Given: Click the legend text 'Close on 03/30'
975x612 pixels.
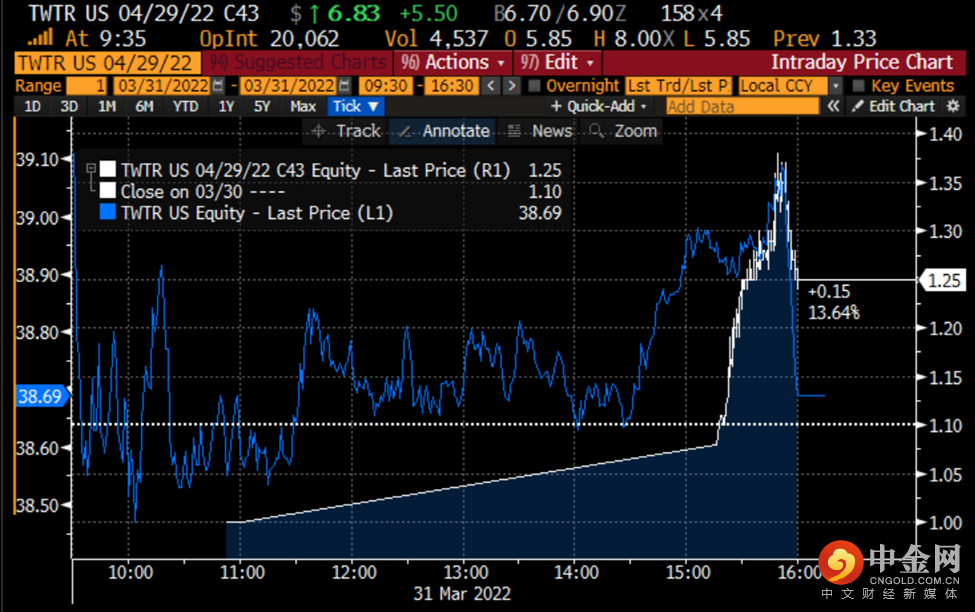Looking at the screenshot, I should 182,191.
